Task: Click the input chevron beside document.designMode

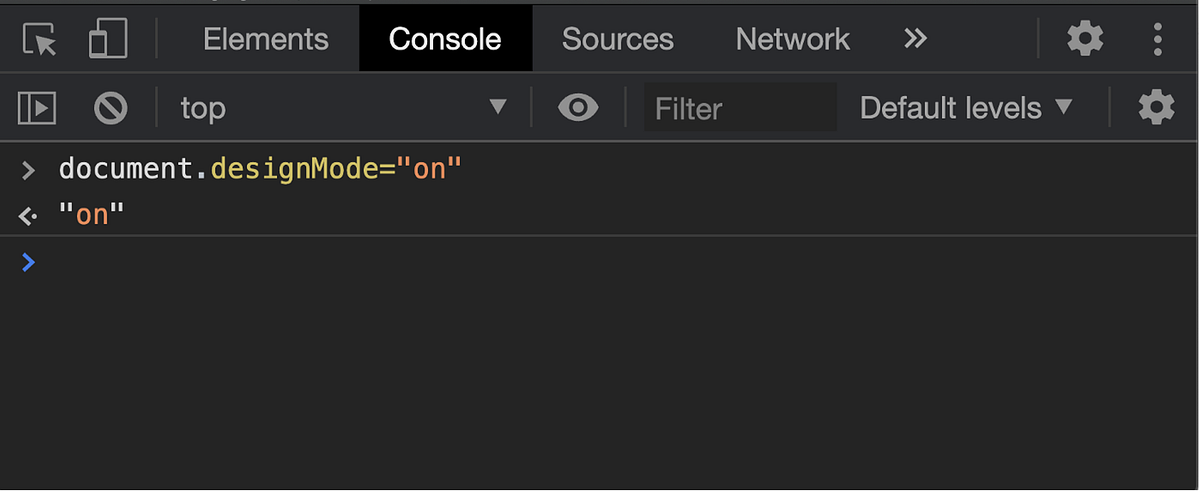Action: click(28, 169)
